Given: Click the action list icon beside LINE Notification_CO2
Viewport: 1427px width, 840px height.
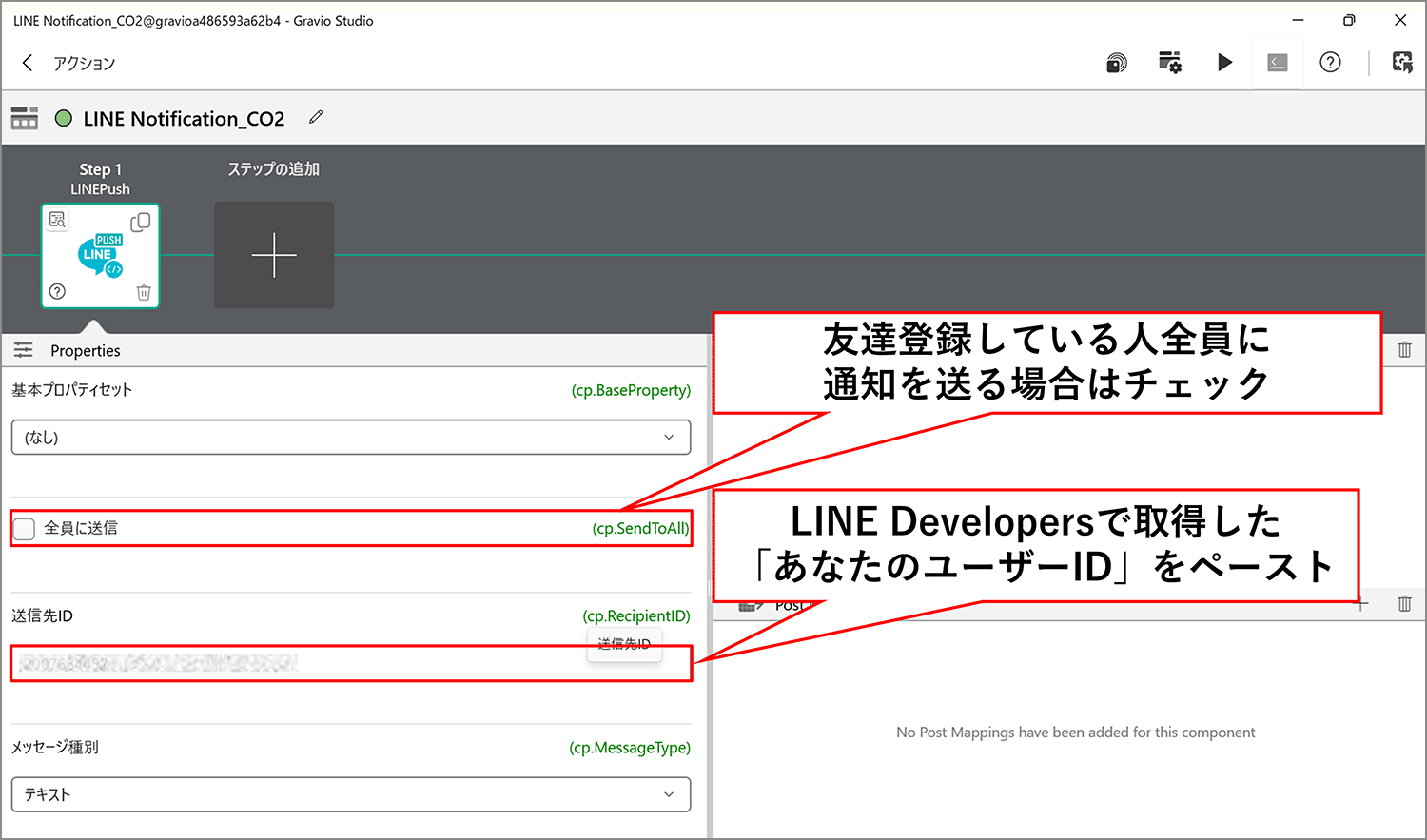Looking at the screenshot, I should [x=25, y=118].
